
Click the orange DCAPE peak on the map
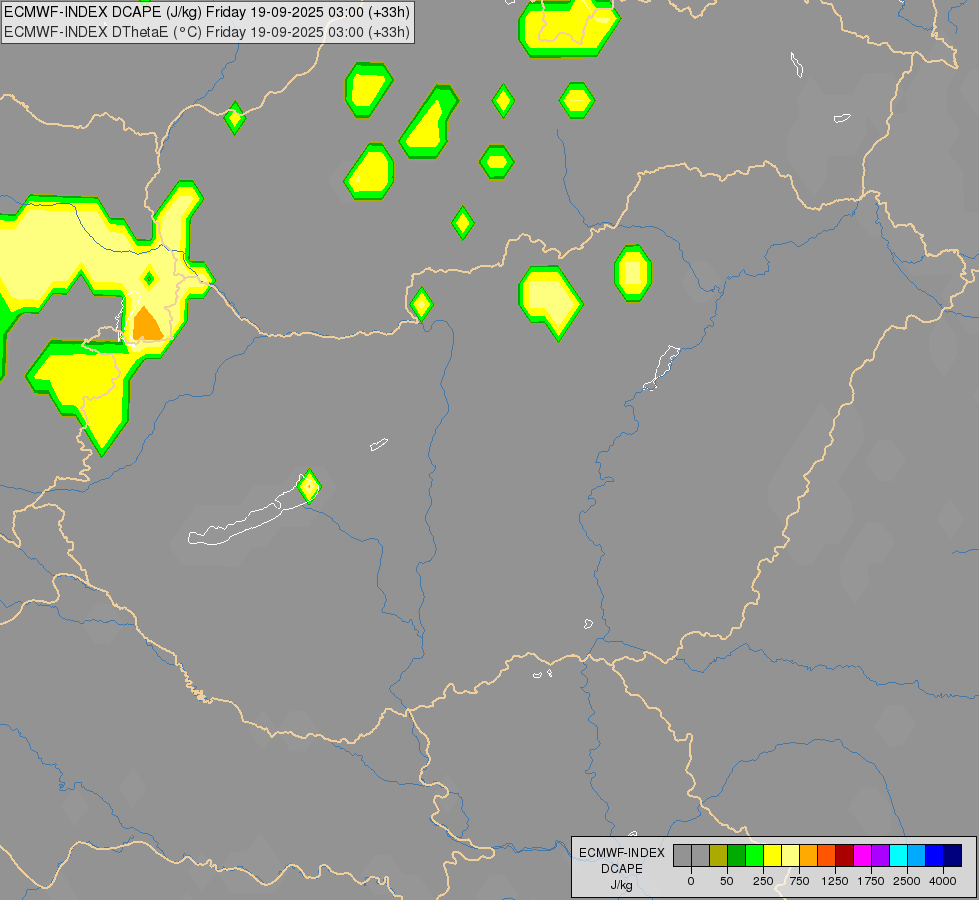pyautogui.click(x=147, y=325)
